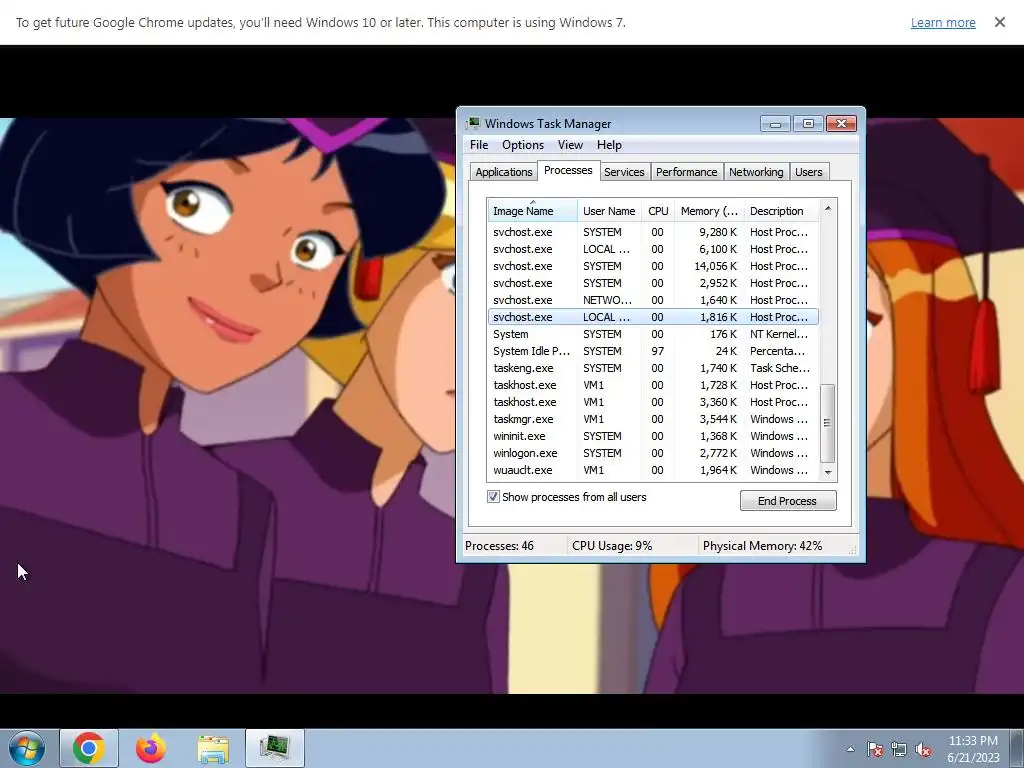Select the System process row
Image resolution: width=1024 pixels, height=768 pixels.
653,334
